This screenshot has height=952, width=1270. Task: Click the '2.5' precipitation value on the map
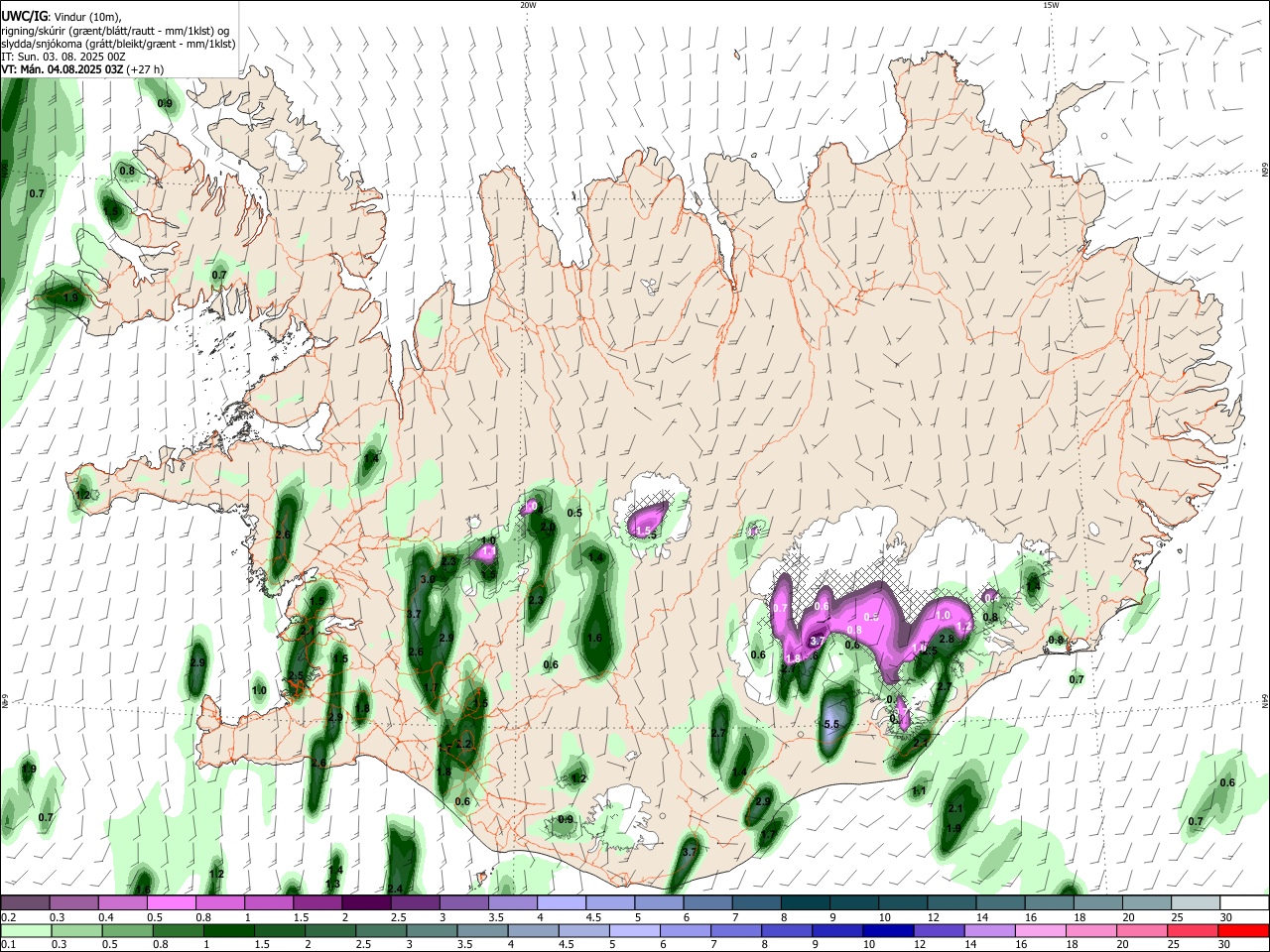pos(296,675)
